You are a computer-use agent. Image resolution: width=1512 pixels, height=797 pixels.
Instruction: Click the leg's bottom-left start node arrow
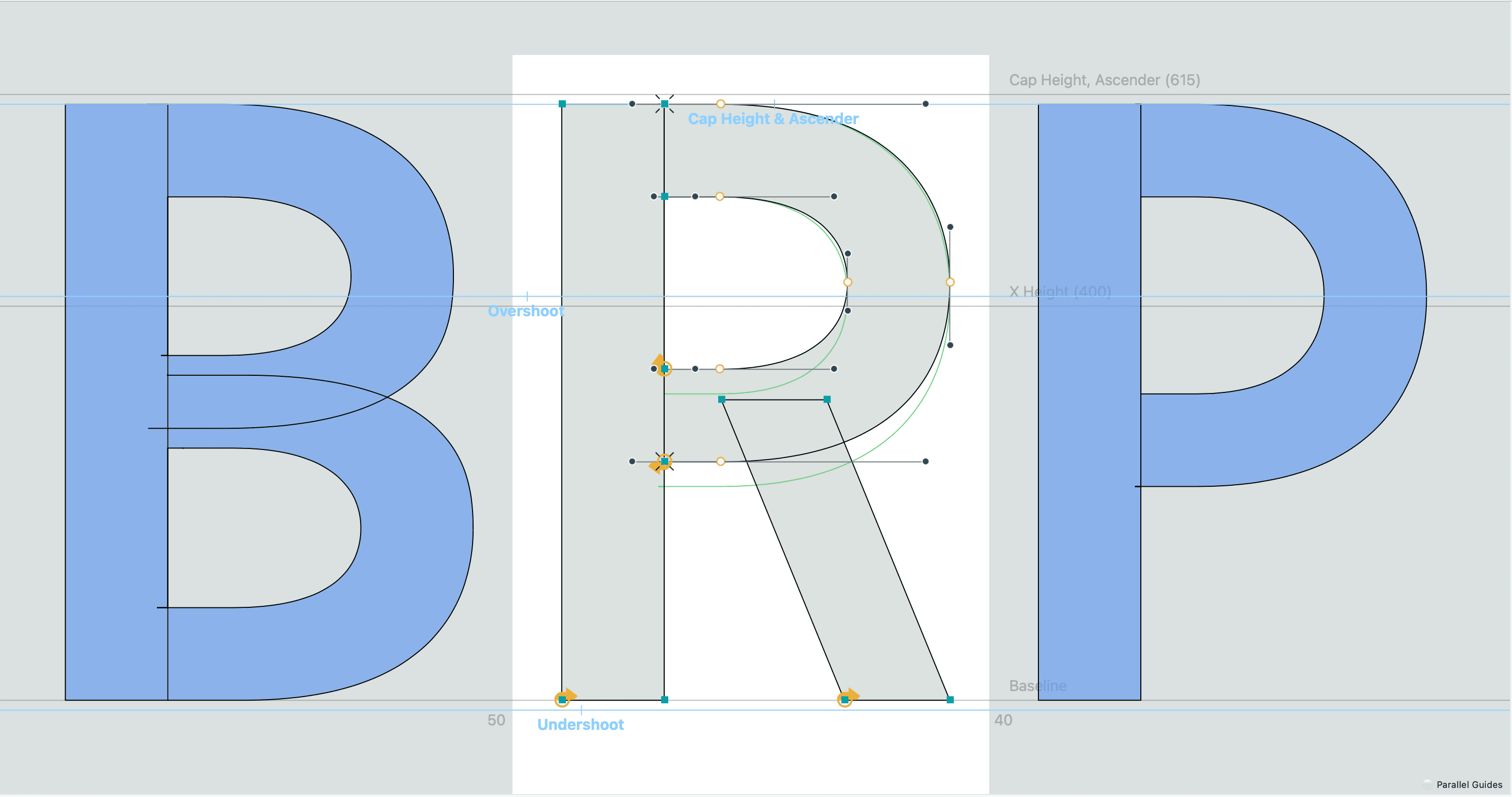pyautogui.click(x=845, y=700)
